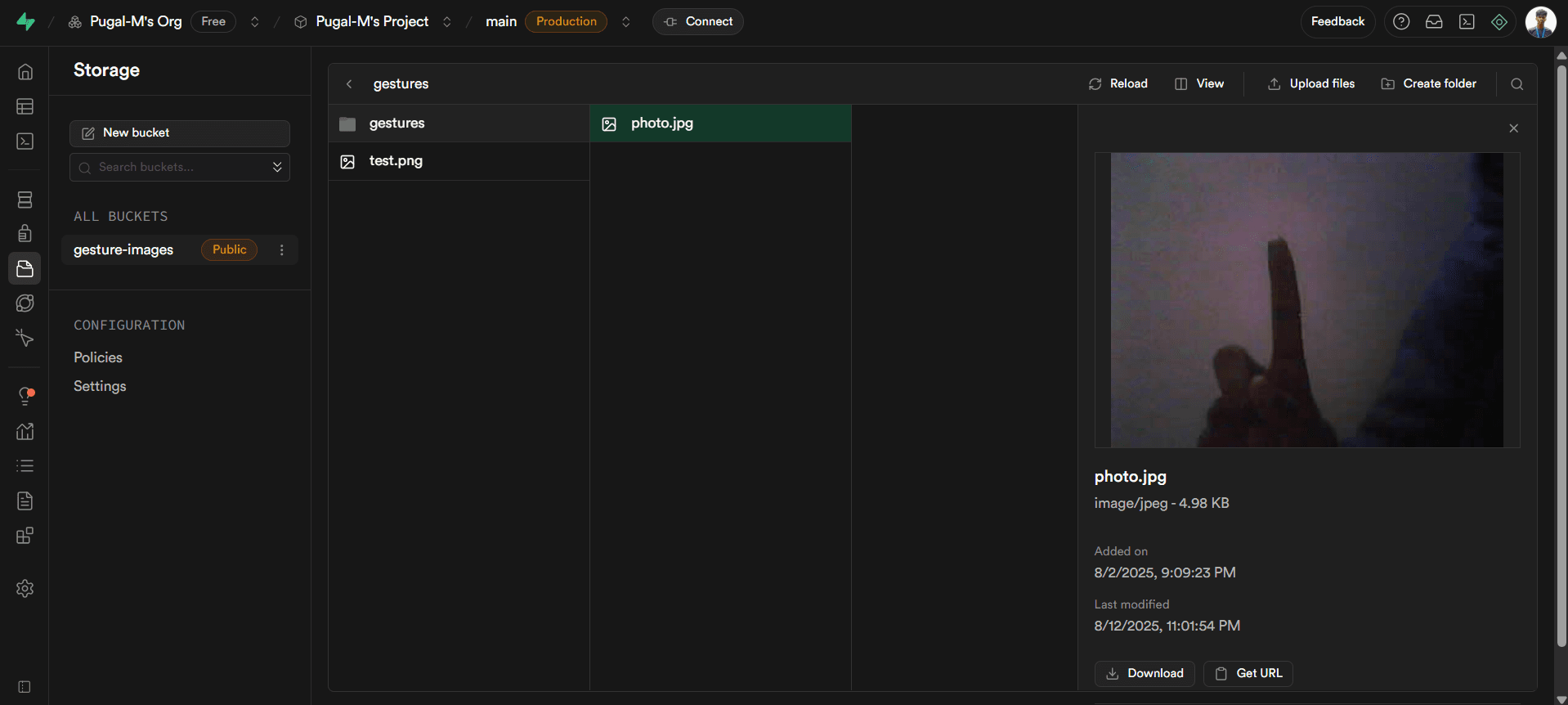Click the photo.jpg image preview
Image resolution: width=1568 pixels, height=705 pixels.
point(1306,300)
